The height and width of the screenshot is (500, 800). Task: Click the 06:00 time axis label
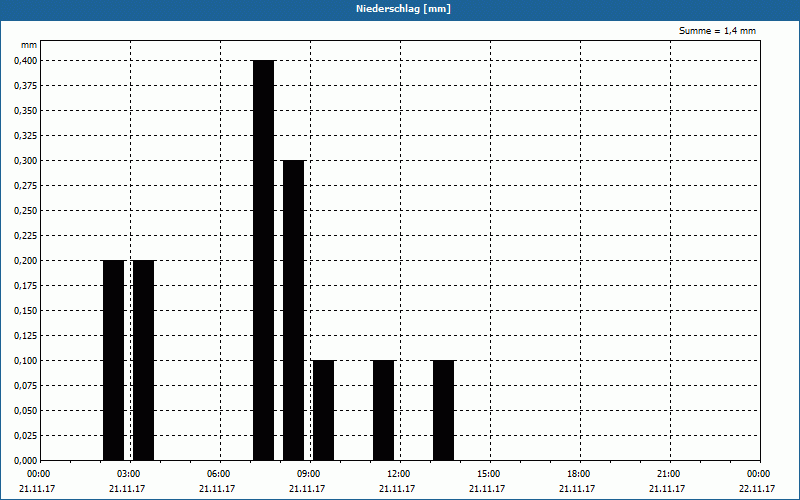[218, 474]
